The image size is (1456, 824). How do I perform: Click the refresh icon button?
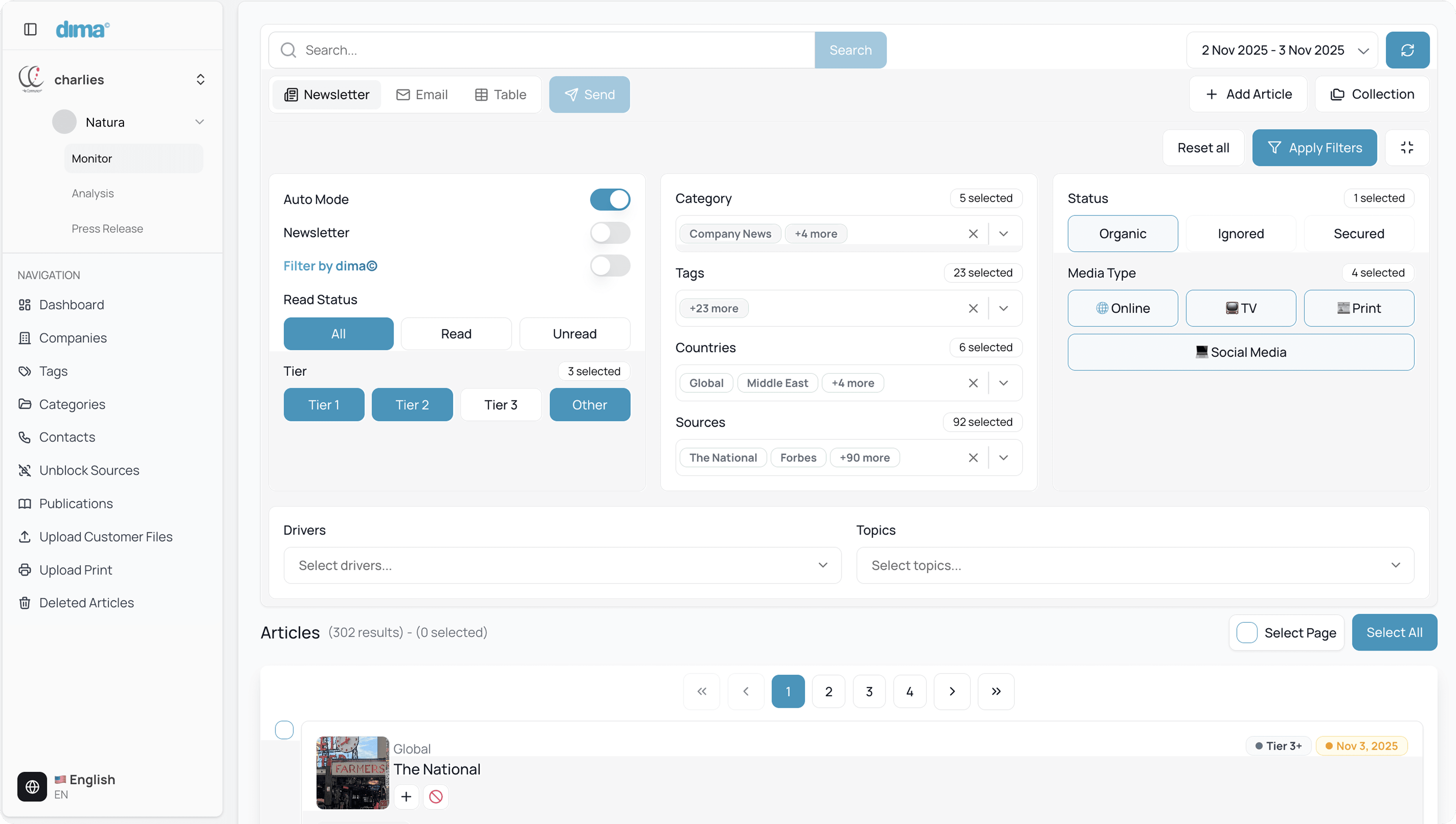point(1407,50)
